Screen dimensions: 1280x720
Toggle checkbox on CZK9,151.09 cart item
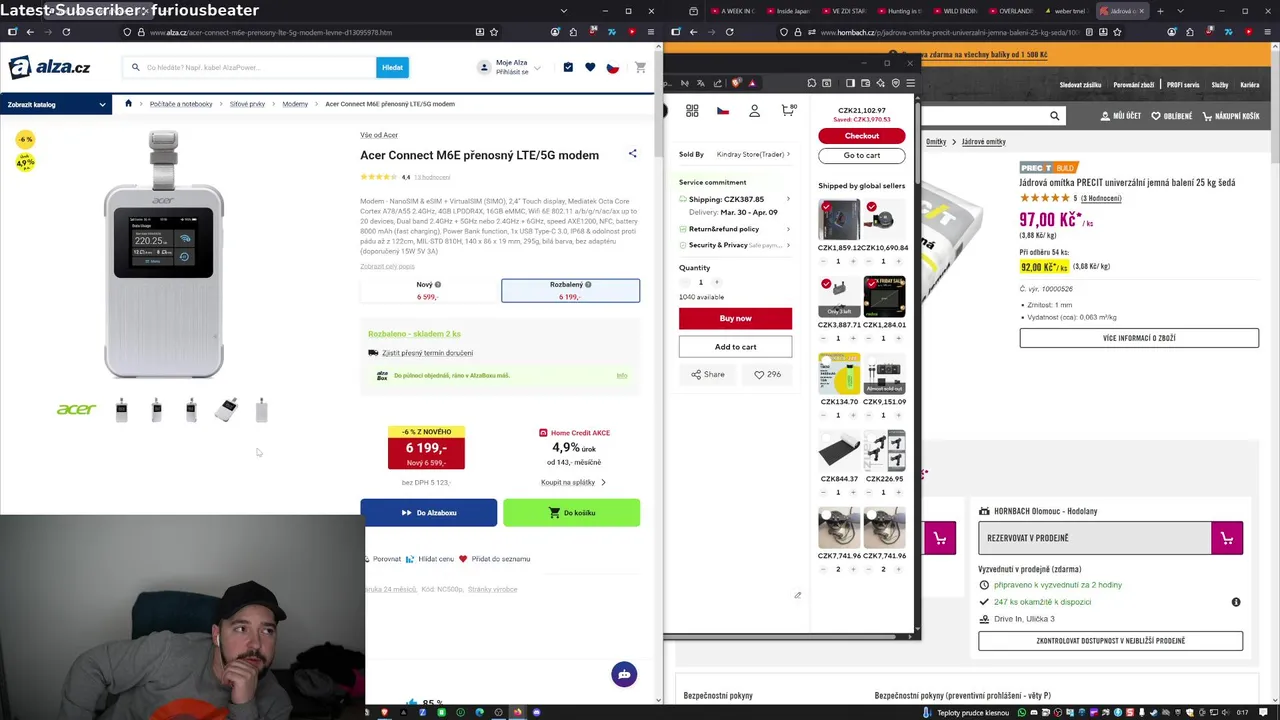[x=872, y=361]
